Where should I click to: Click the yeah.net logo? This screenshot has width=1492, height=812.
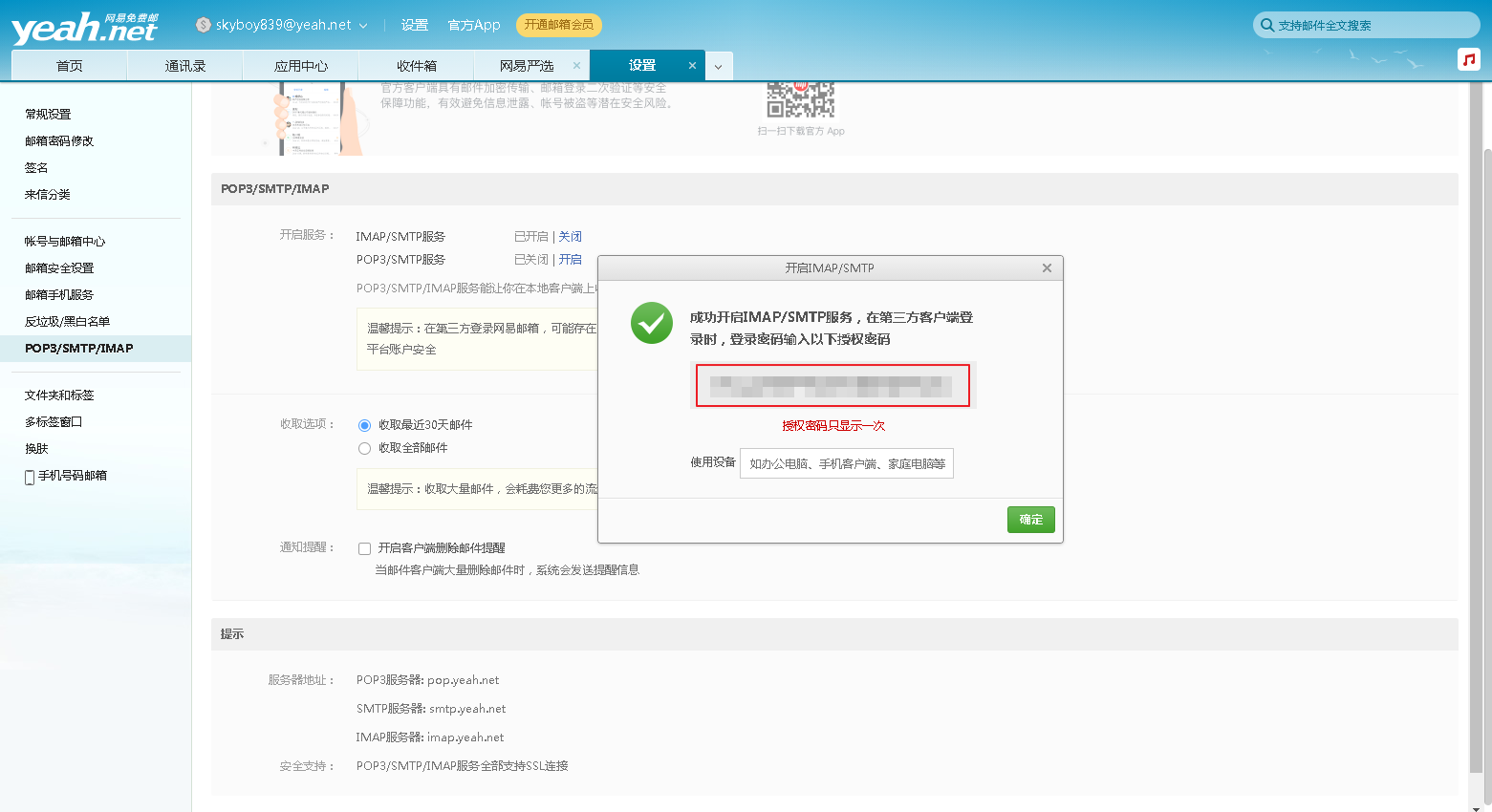click(84, 29)
